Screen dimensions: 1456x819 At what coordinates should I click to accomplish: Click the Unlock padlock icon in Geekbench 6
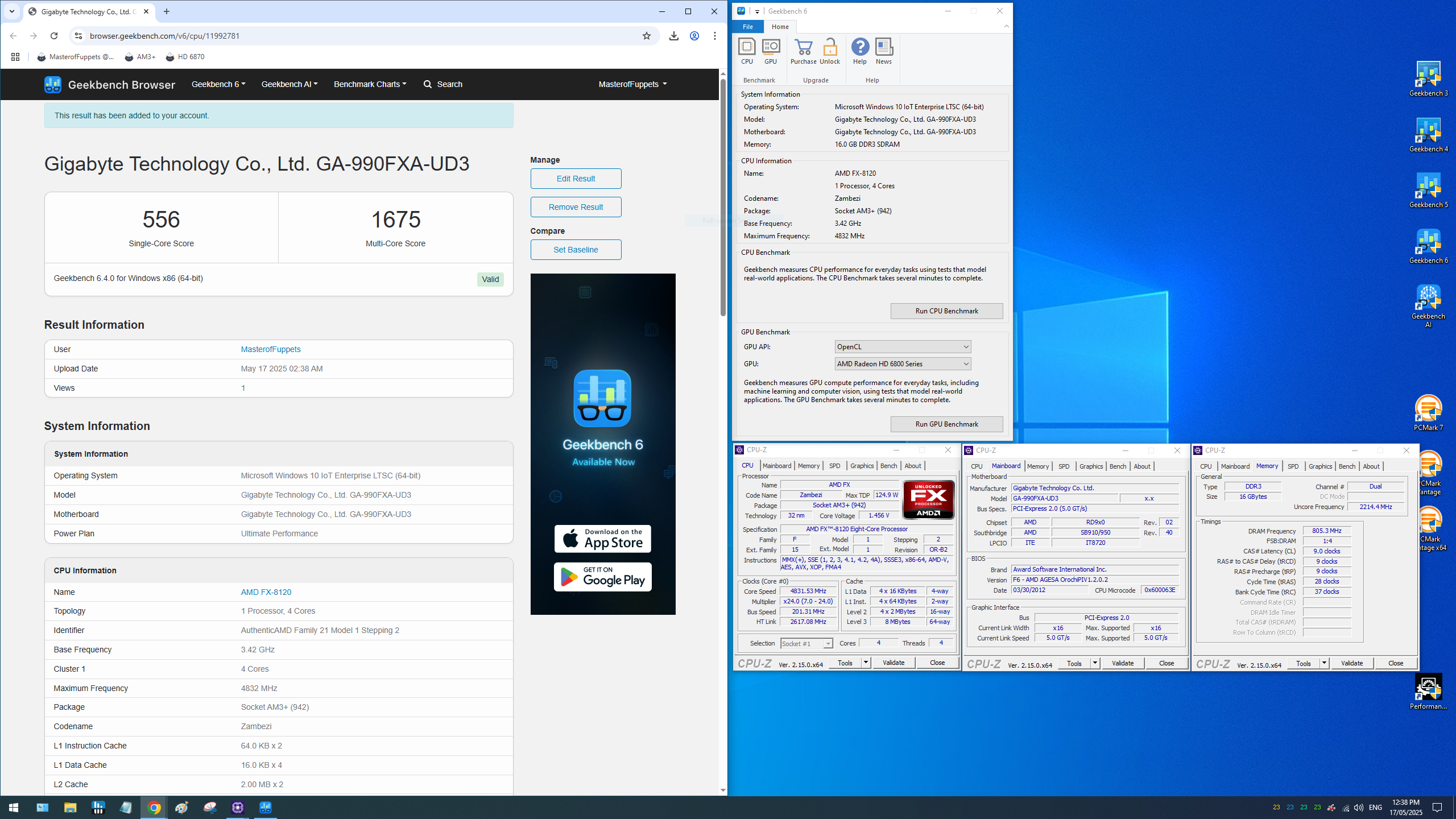click(x=830, y=51)
